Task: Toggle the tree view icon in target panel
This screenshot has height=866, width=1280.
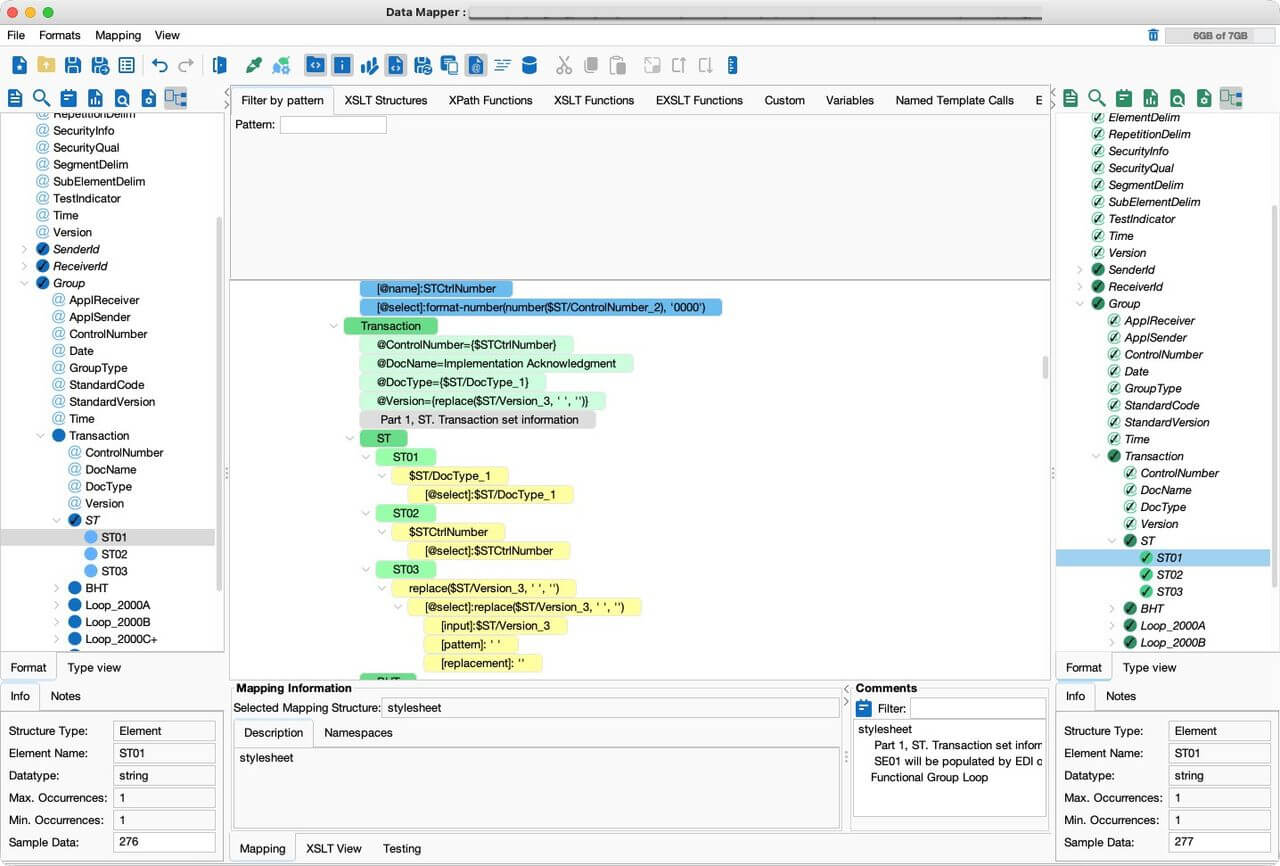Action: [x=1231, y=98]
